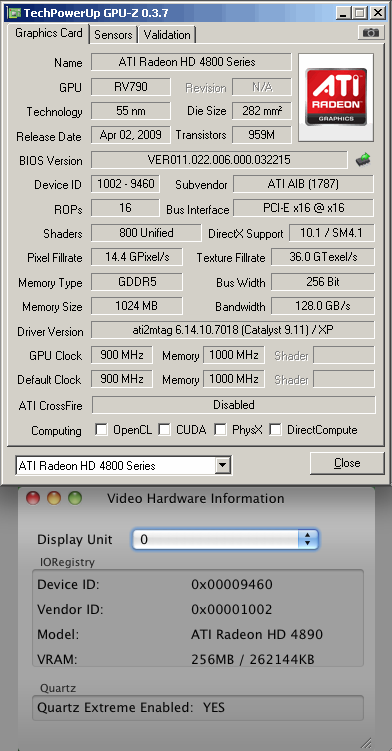Click the BIOS save chip icon

[x=363, y=160]
